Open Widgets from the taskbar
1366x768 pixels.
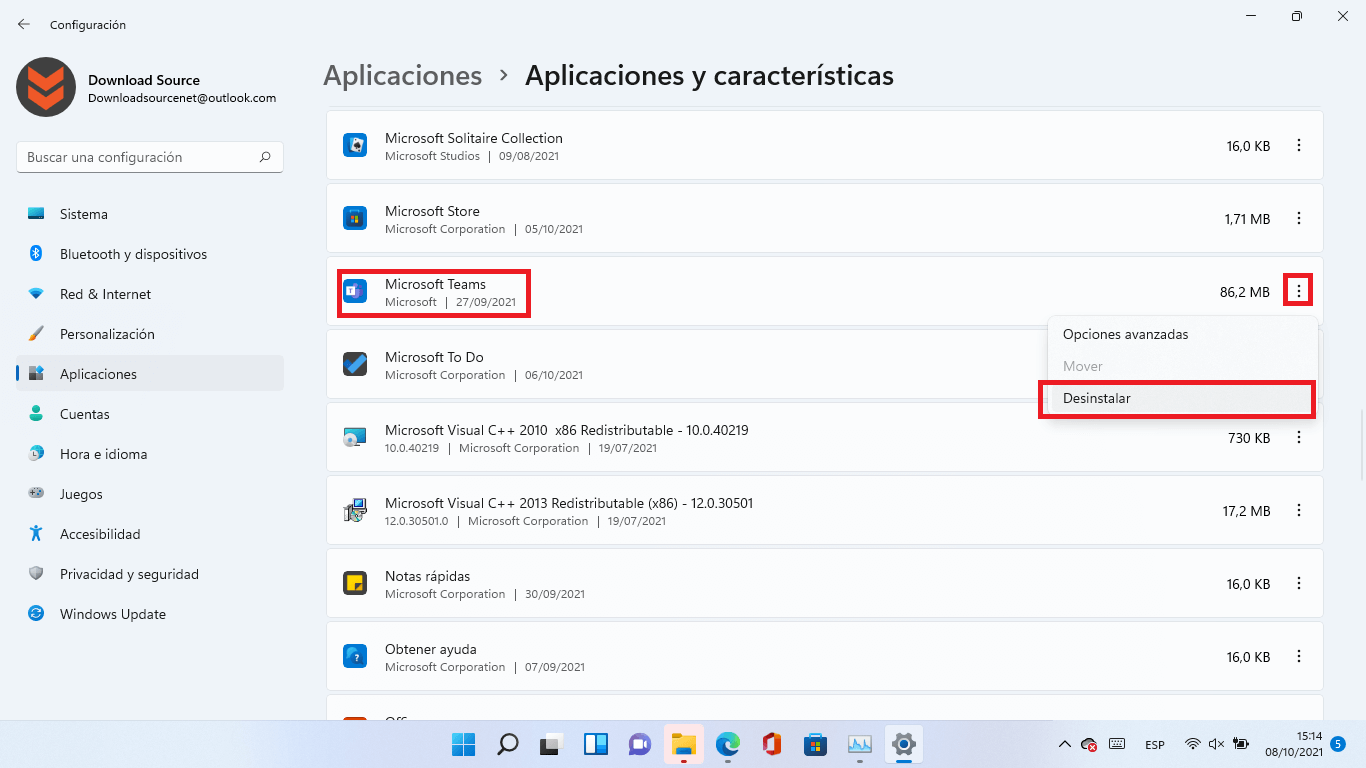596,744
